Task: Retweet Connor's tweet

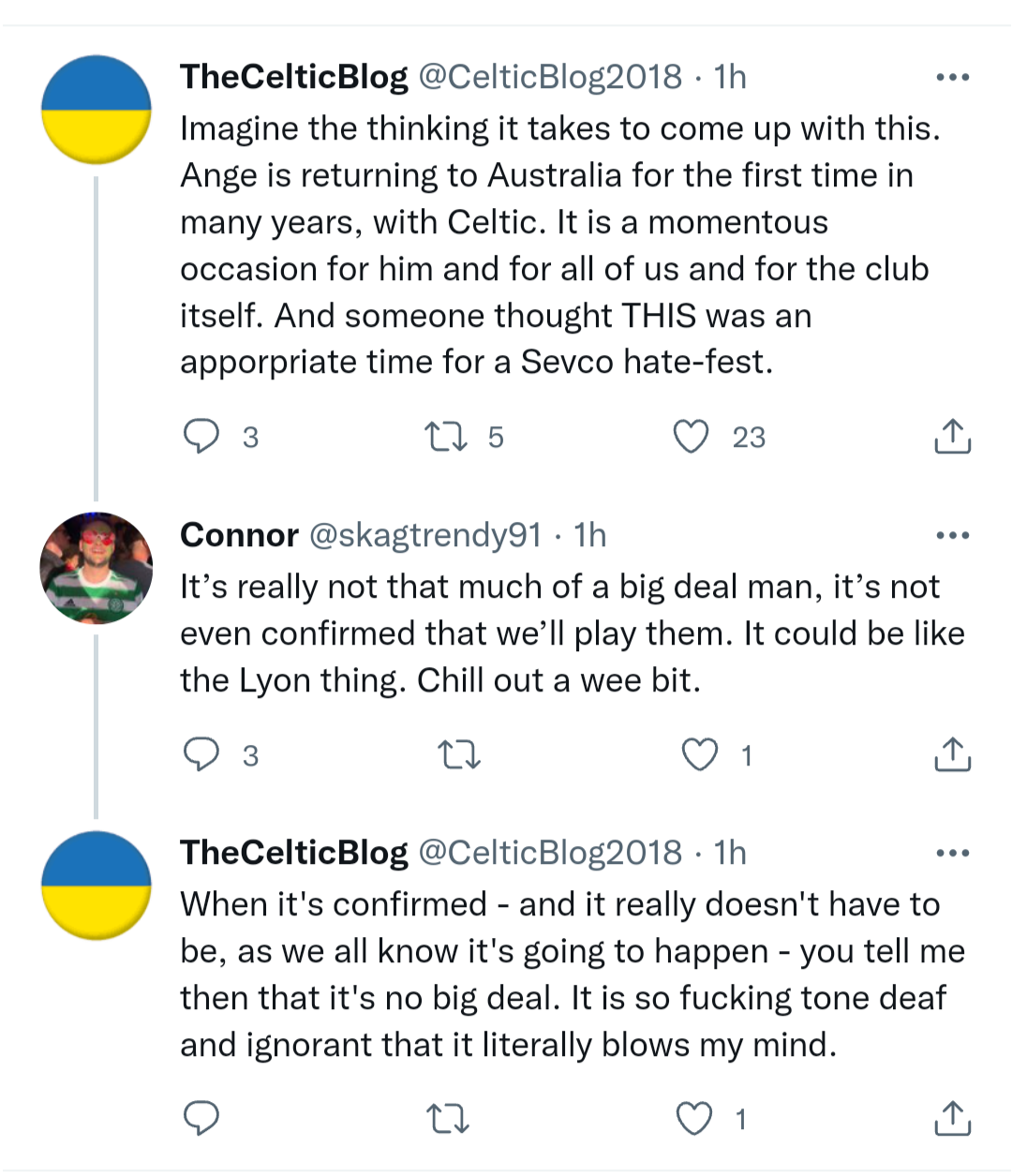Action: (459, 754)
